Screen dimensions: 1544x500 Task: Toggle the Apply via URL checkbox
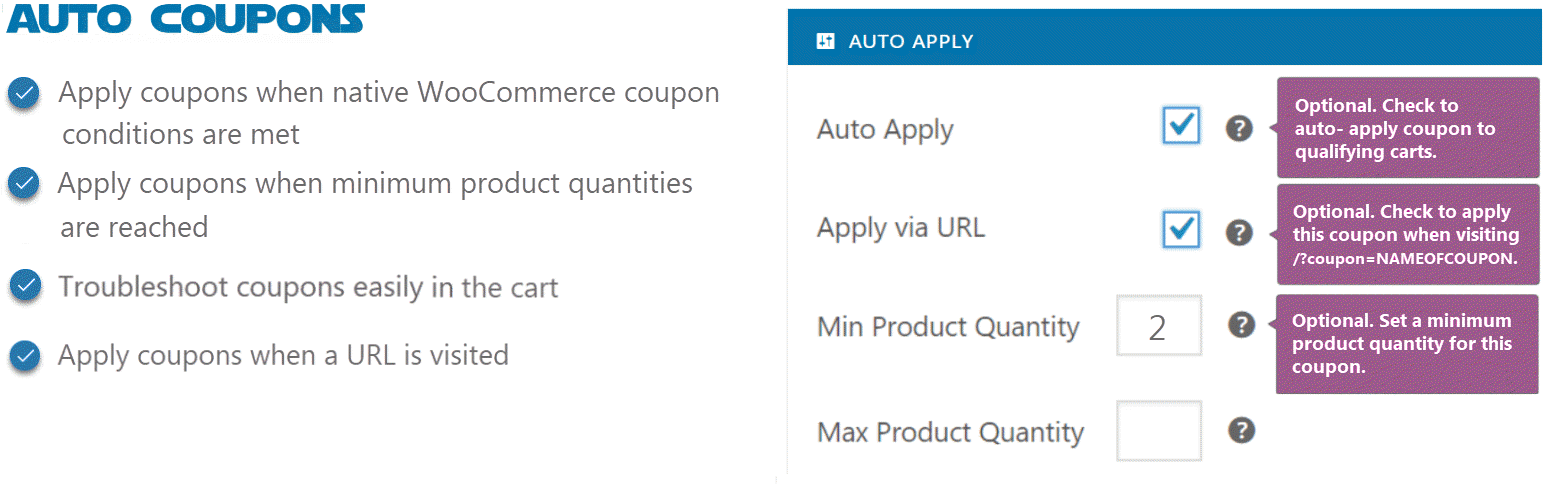[1181, 229]
